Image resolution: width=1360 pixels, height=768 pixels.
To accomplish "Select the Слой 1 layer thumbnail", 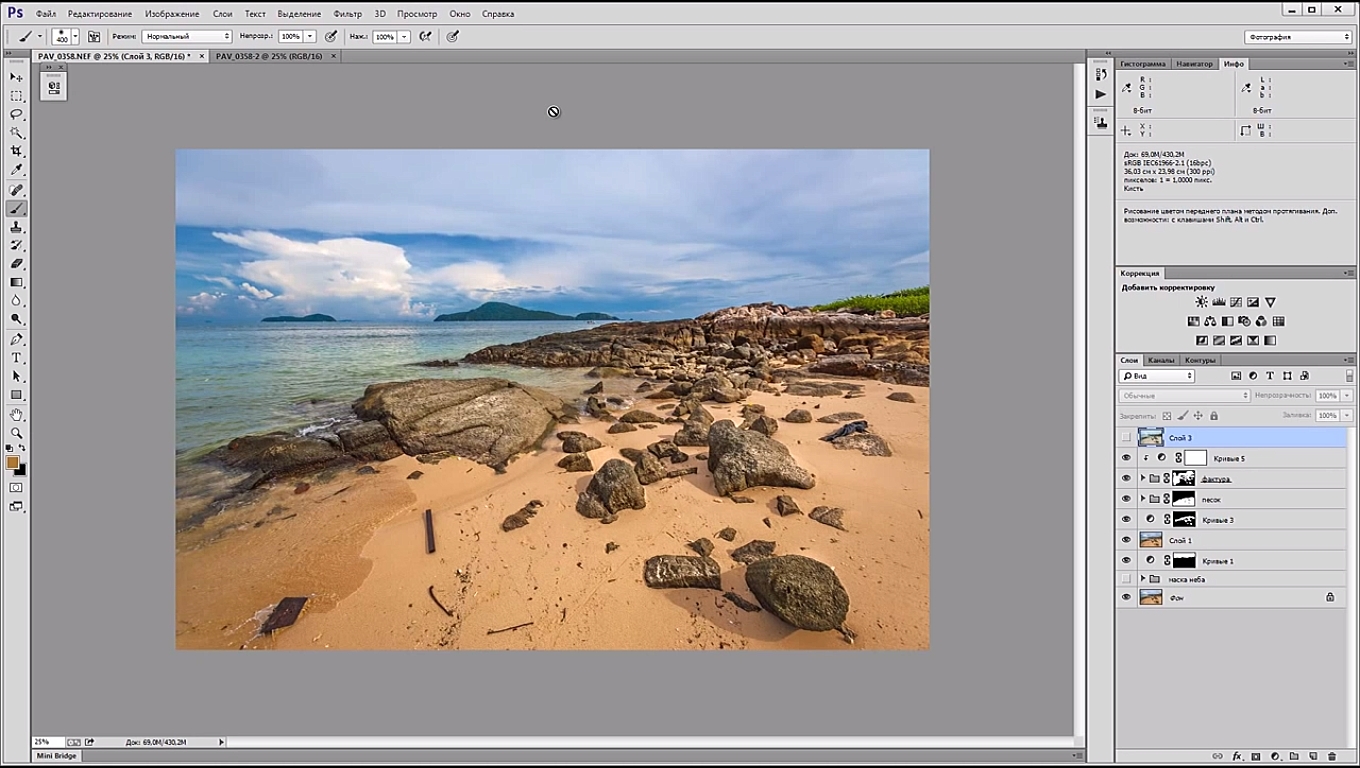I will click(x=1150, y=540).
